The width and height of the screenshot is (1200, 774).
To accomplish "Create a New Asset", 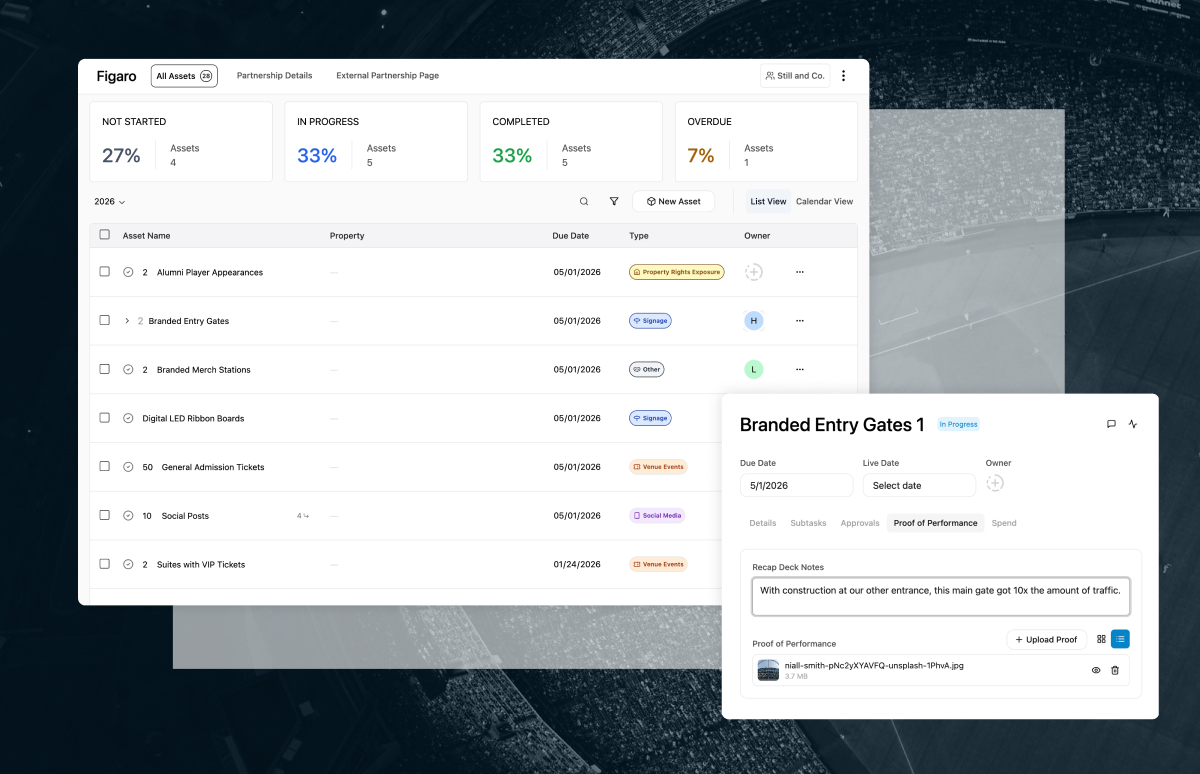I will pos(673,201).
